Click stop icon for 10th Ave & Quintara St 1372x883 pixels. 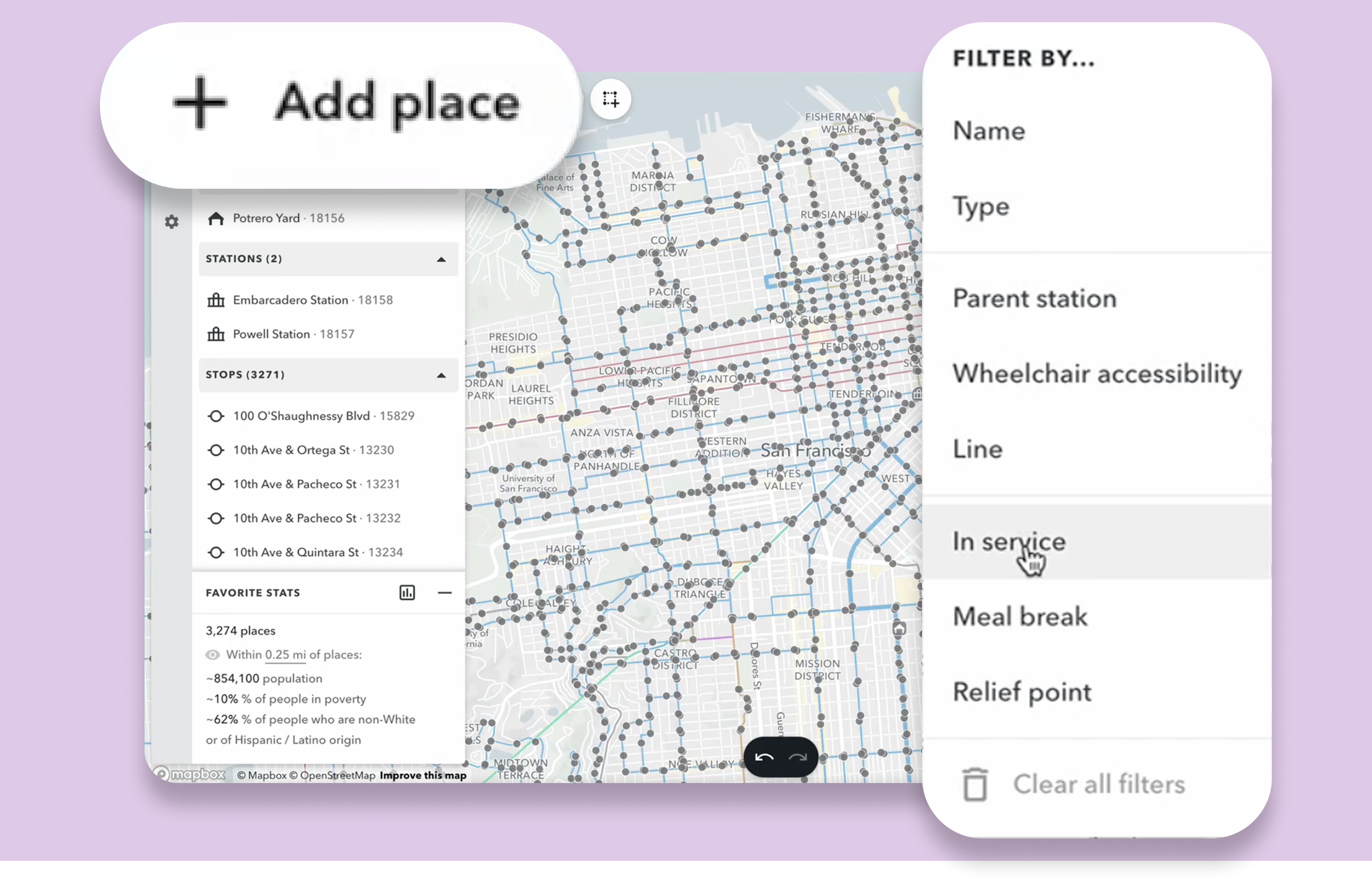[x=216, y=552]
